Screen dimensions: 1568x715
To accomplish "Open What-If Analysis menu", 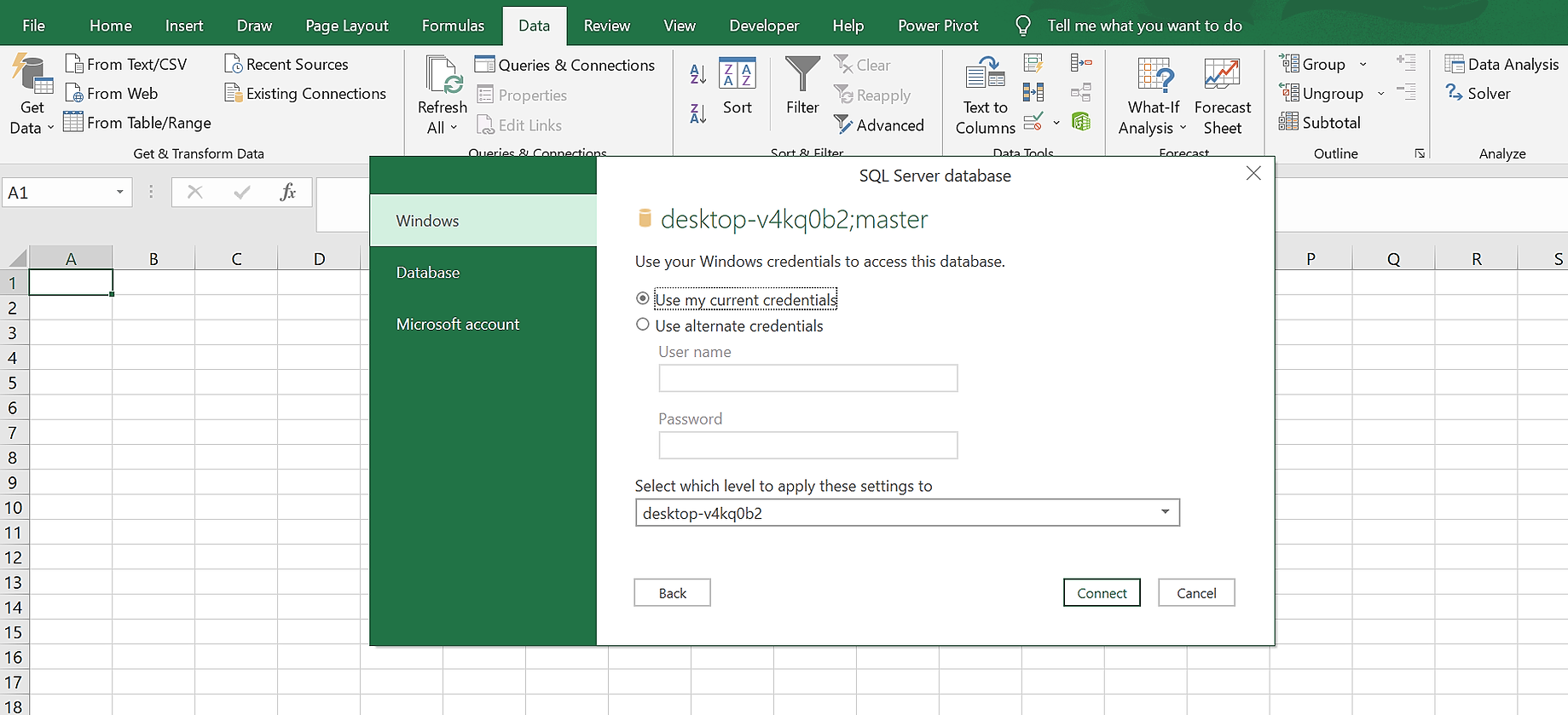I will coord(1153,95).
